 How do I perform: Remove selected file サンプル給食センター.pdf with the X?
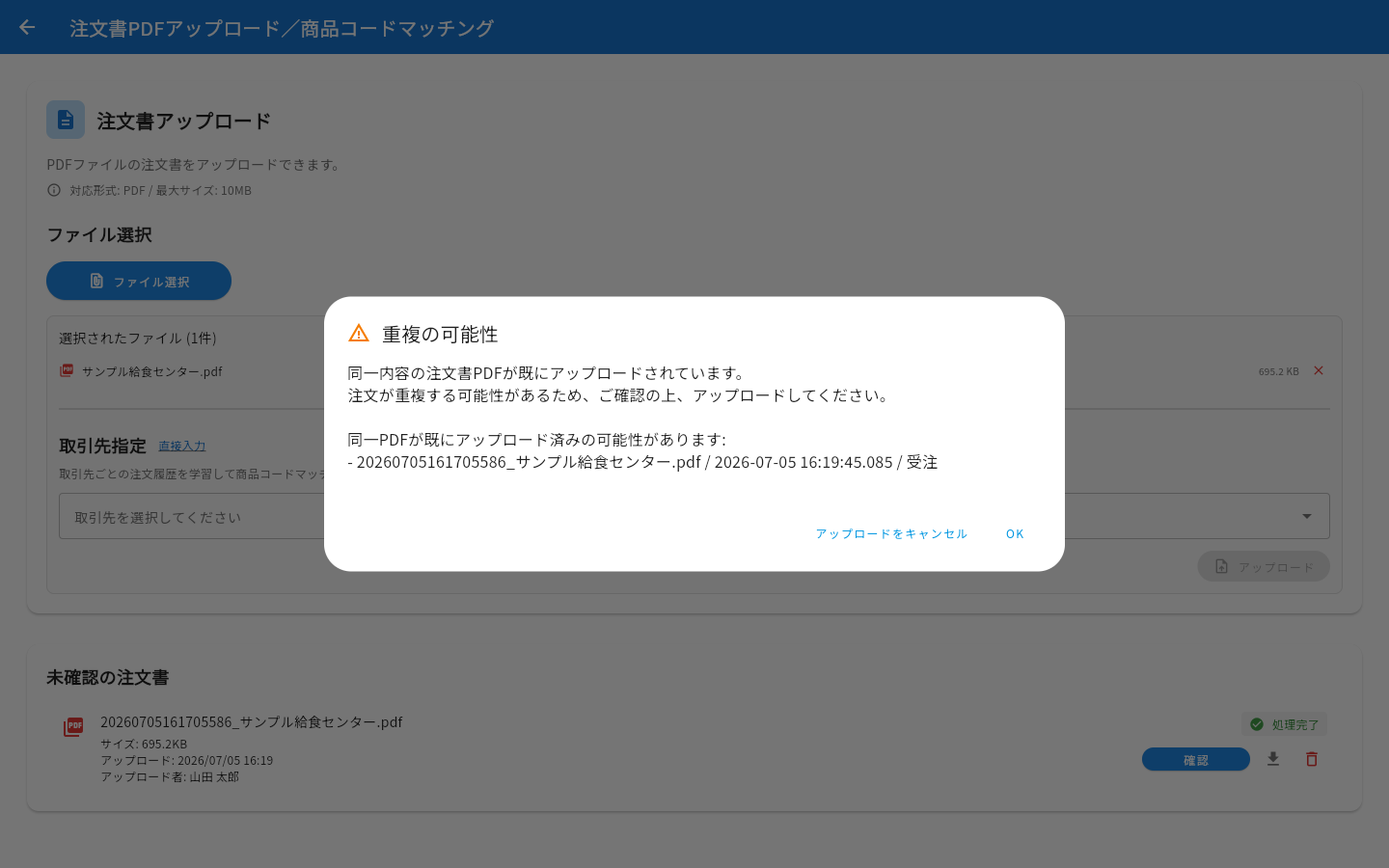click(1319, 370)
